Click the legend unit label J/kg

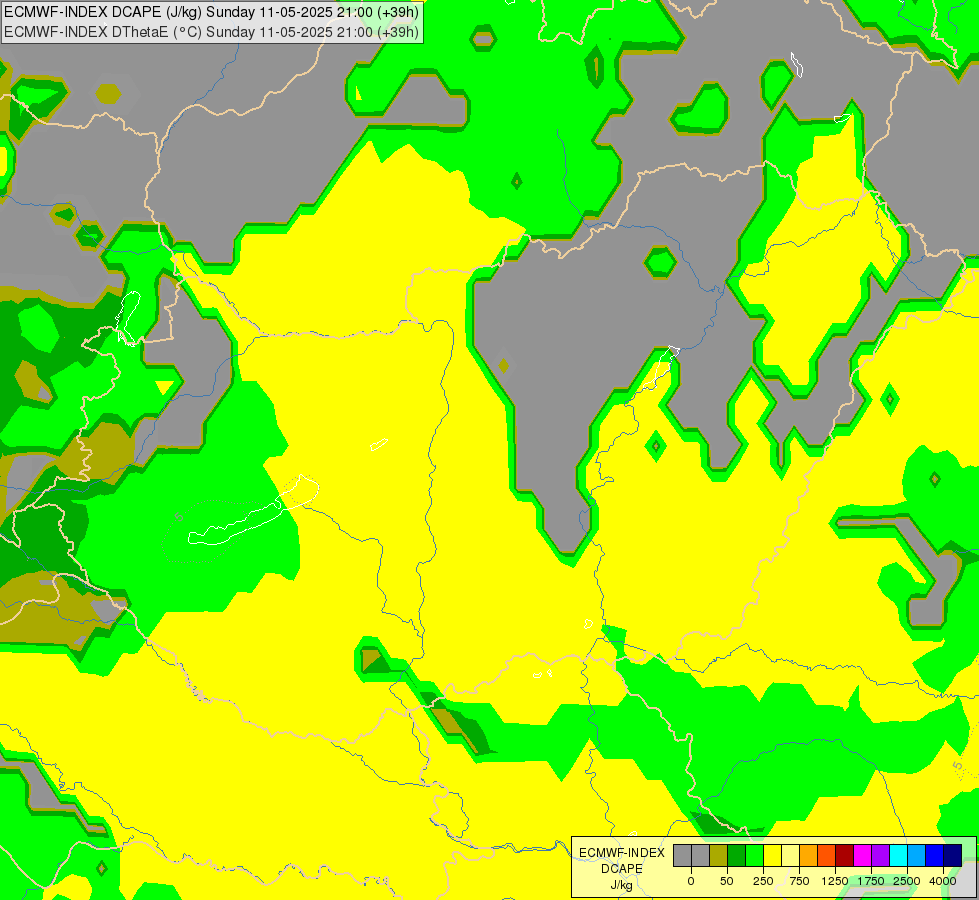click(x=622, y=886)
